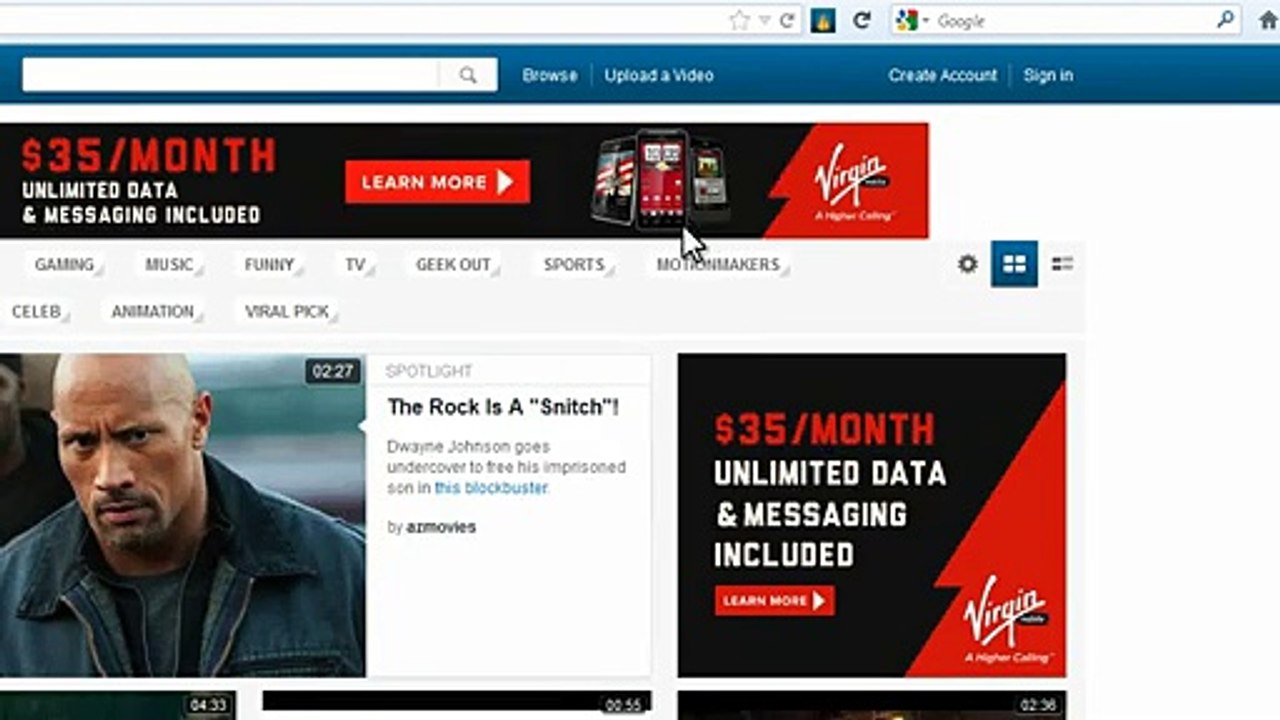Screen dimensions: 1280x720
Task: Click Upload a Video in the header
Action: (659, 75)
